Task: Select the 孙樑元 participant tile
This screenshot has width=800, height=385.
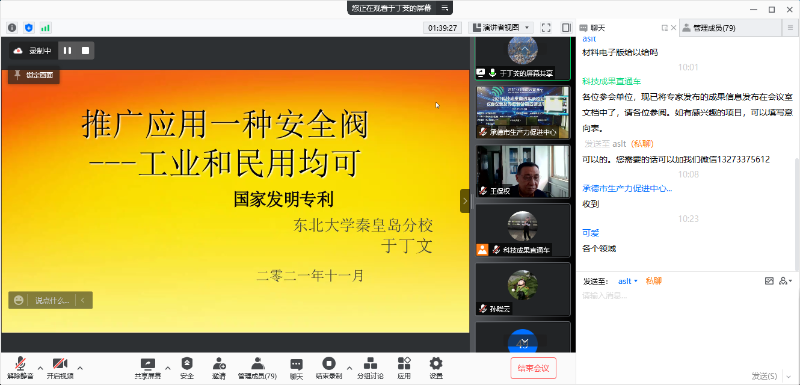Action: click(523, 289)
